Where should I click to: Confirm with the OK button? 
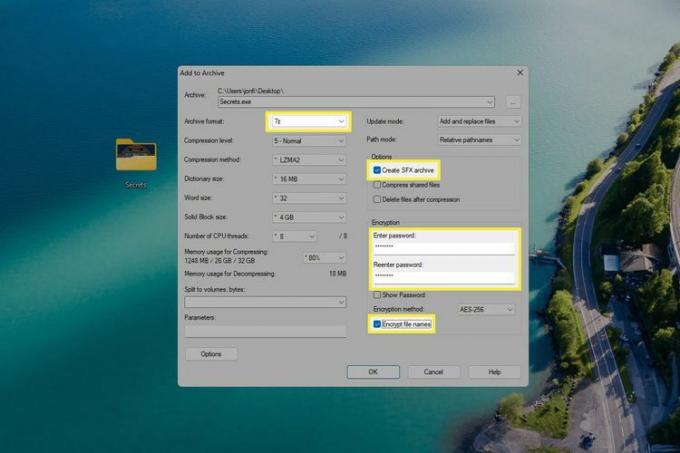pos(373,372)
